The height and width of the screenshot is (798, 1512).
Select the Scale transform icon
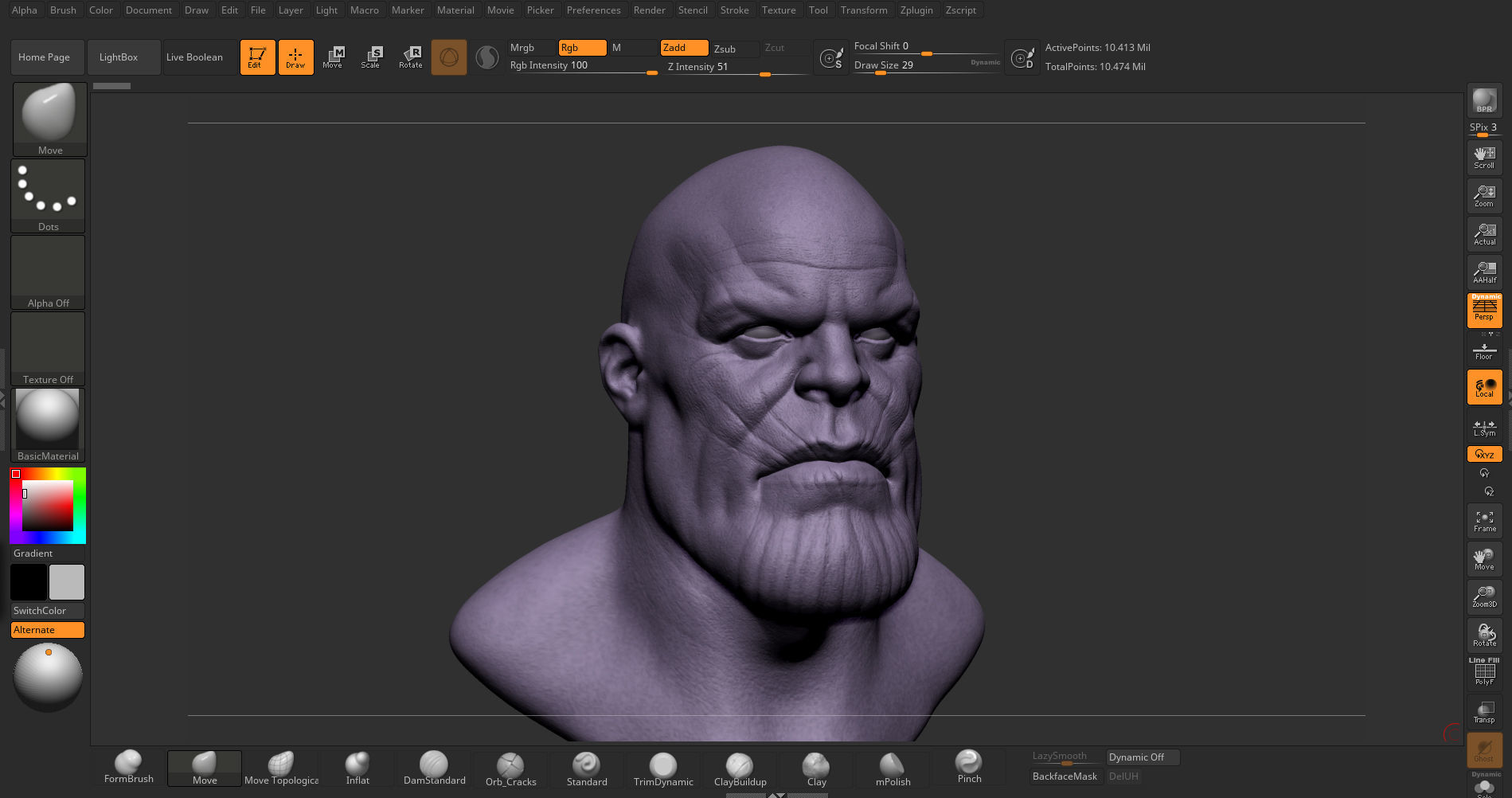[x=371, y=57]
